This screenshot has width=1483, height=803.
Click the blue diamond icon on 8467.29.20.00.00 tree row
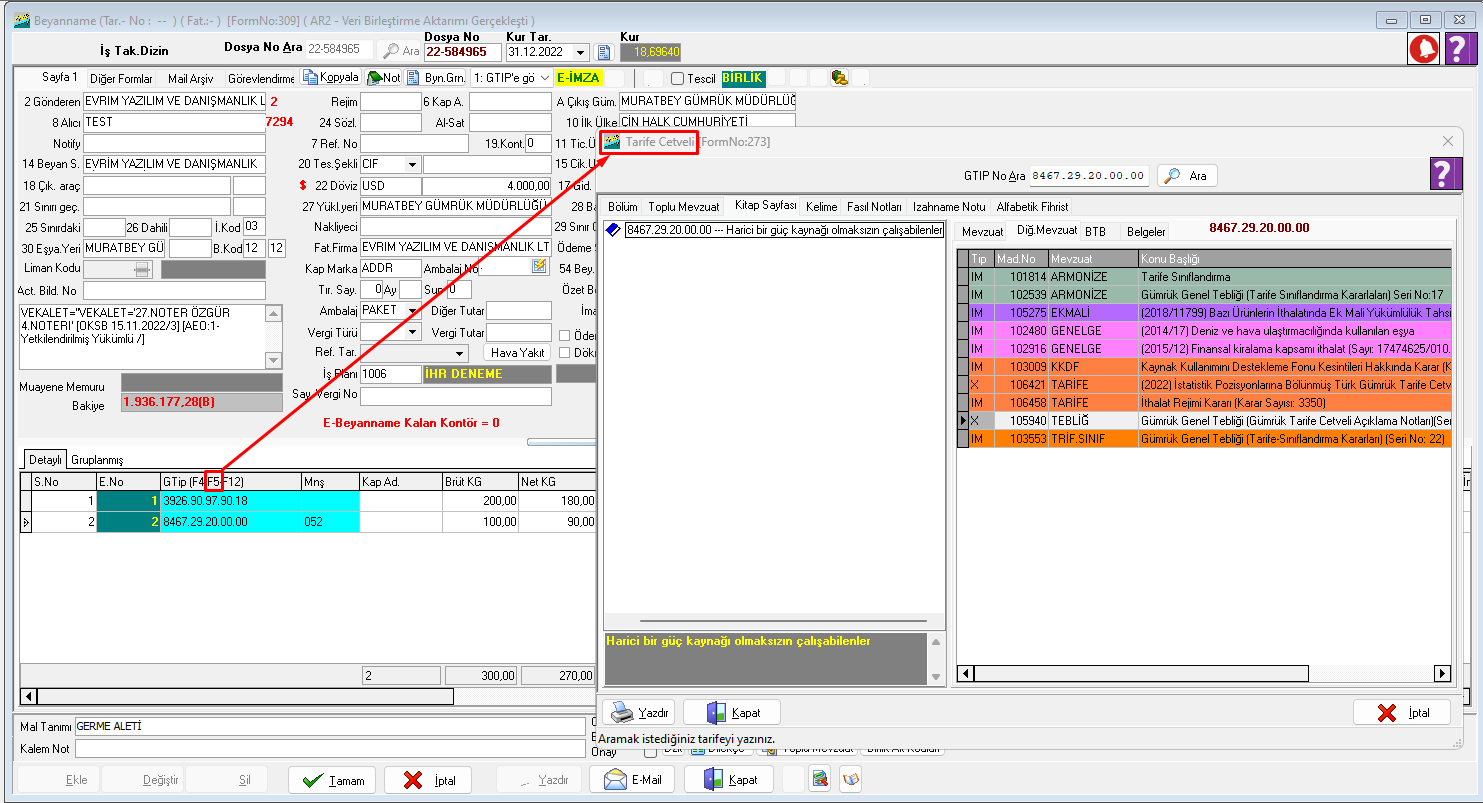coord(614,230)
